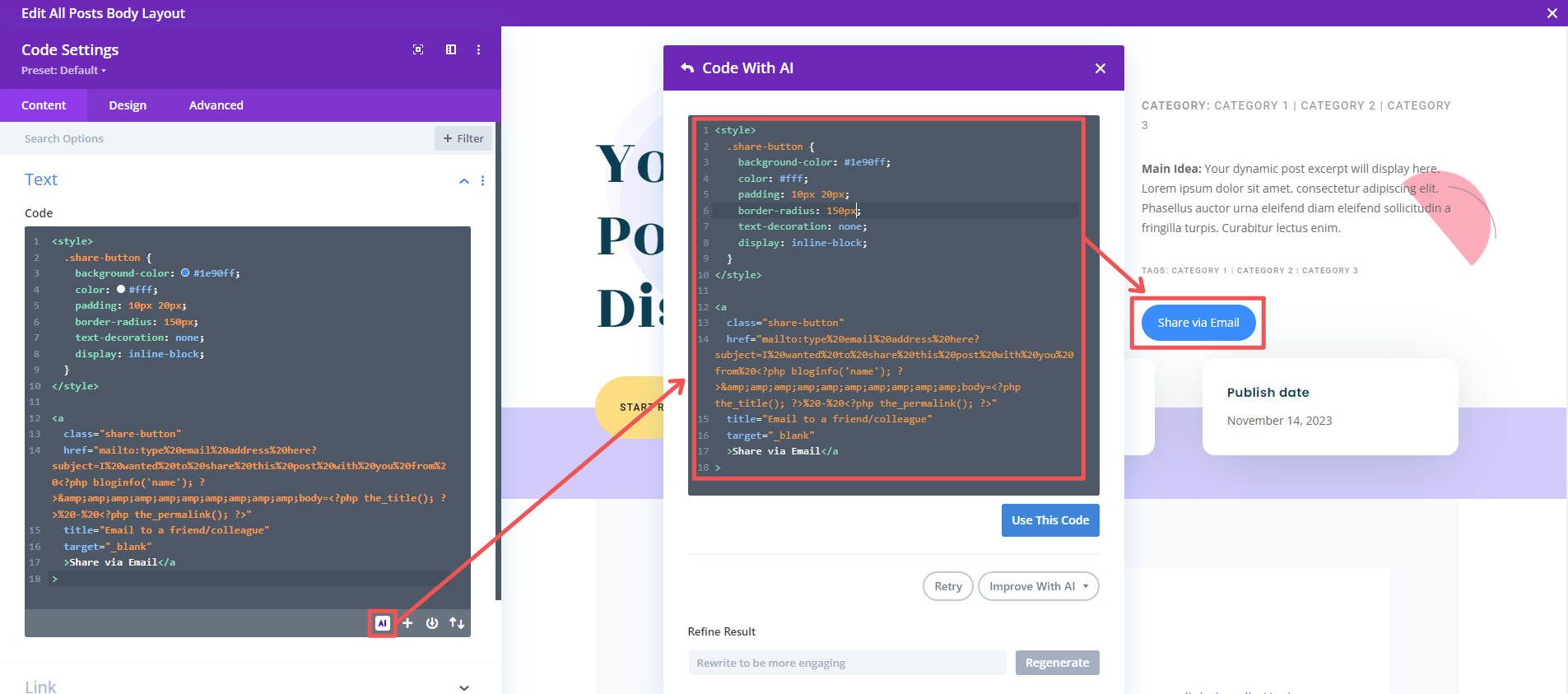The width and height of the screenshot is (1568, 694).
Task: Open Code Settings three-dot menu
Action: (478, 49)
